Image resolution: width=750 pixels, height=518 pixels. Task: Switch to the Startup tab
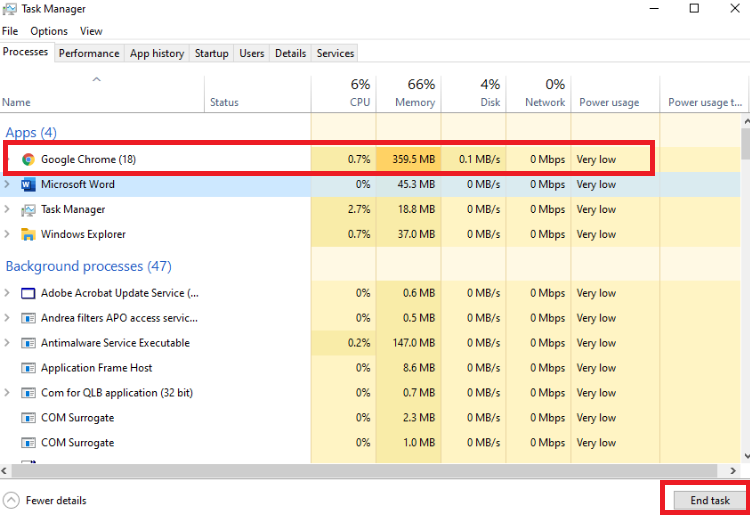(x=211, y=53)
